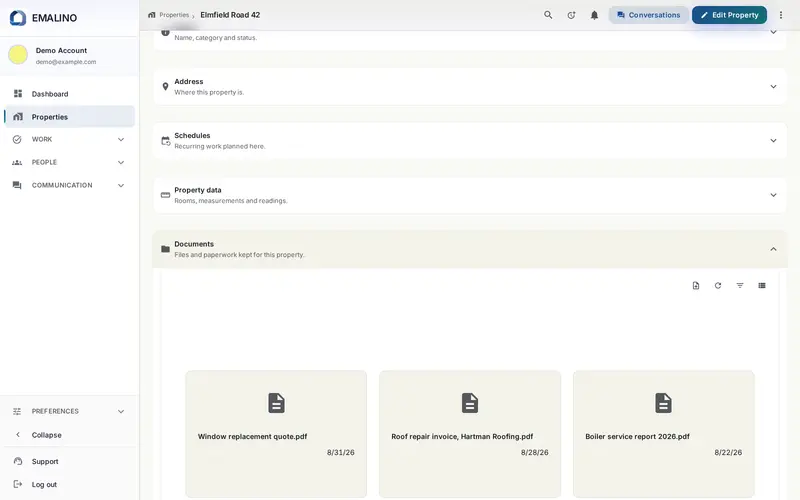
Task: Click demo@example.com email text
Action: (x=66, y=62)
